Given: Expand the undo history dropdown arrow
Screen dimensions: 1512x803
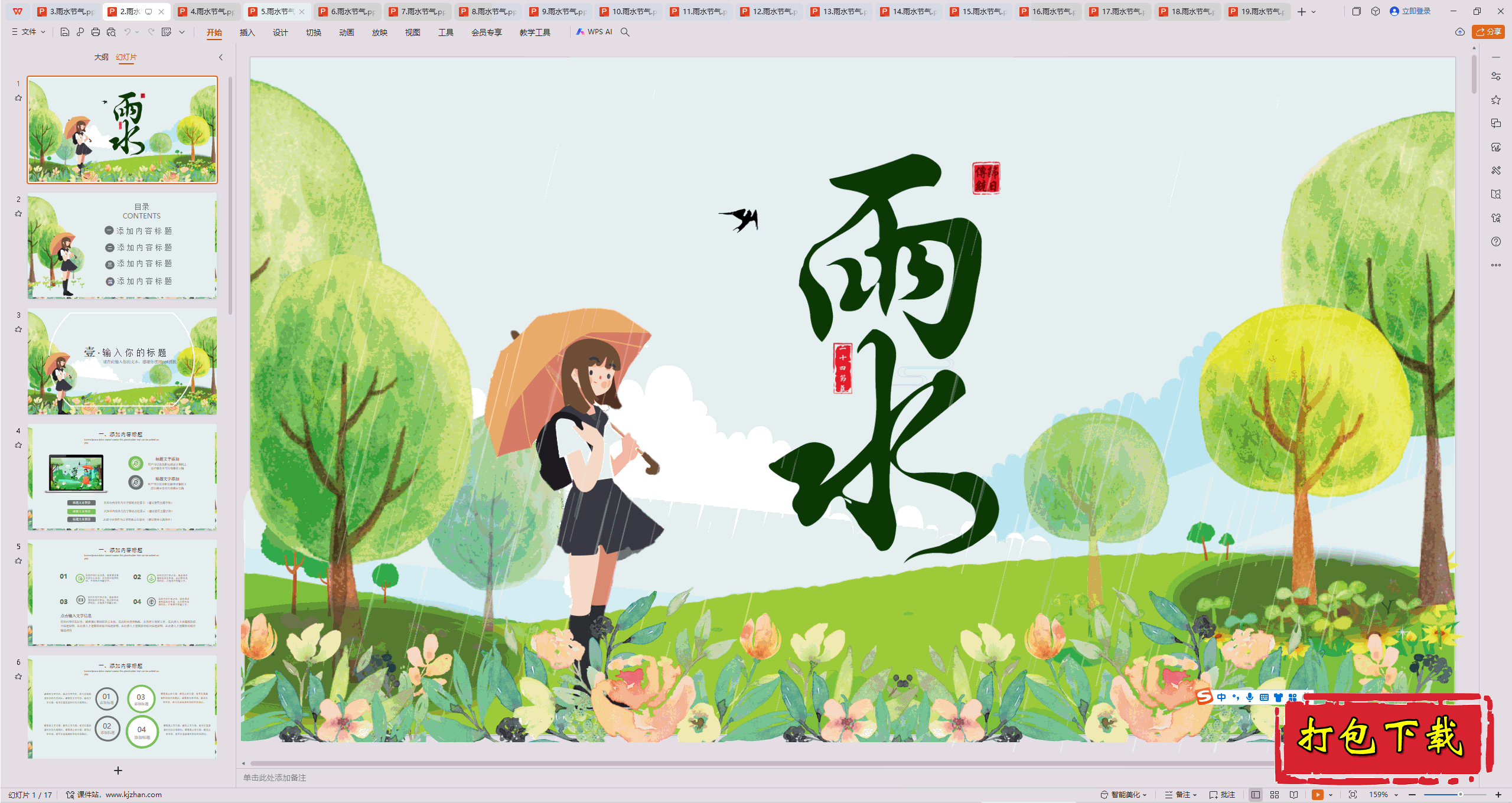Looking at the screenshot, I should [137, 32].
